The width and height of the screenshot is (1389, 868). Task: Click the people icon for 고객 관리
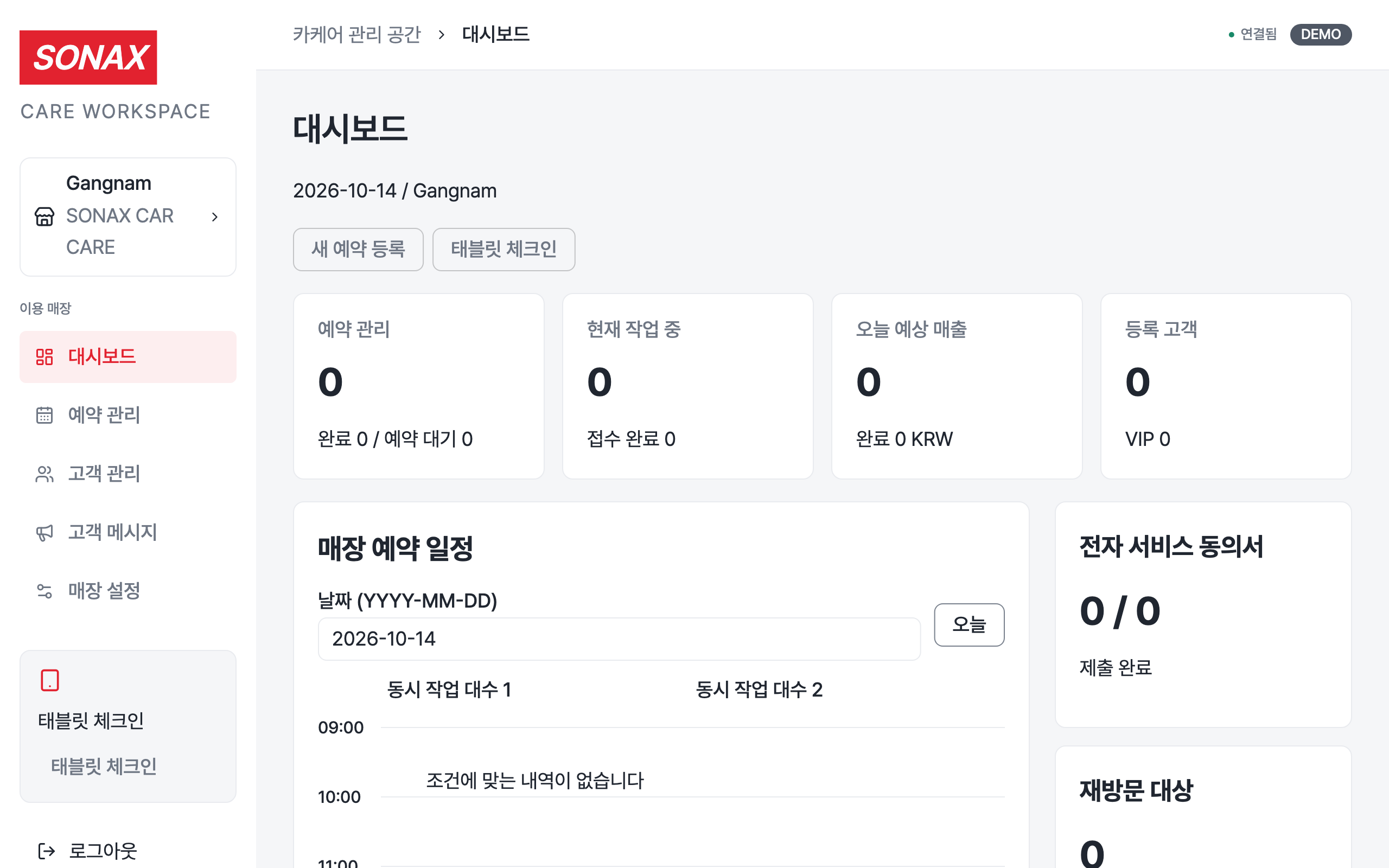pos(44,474)
